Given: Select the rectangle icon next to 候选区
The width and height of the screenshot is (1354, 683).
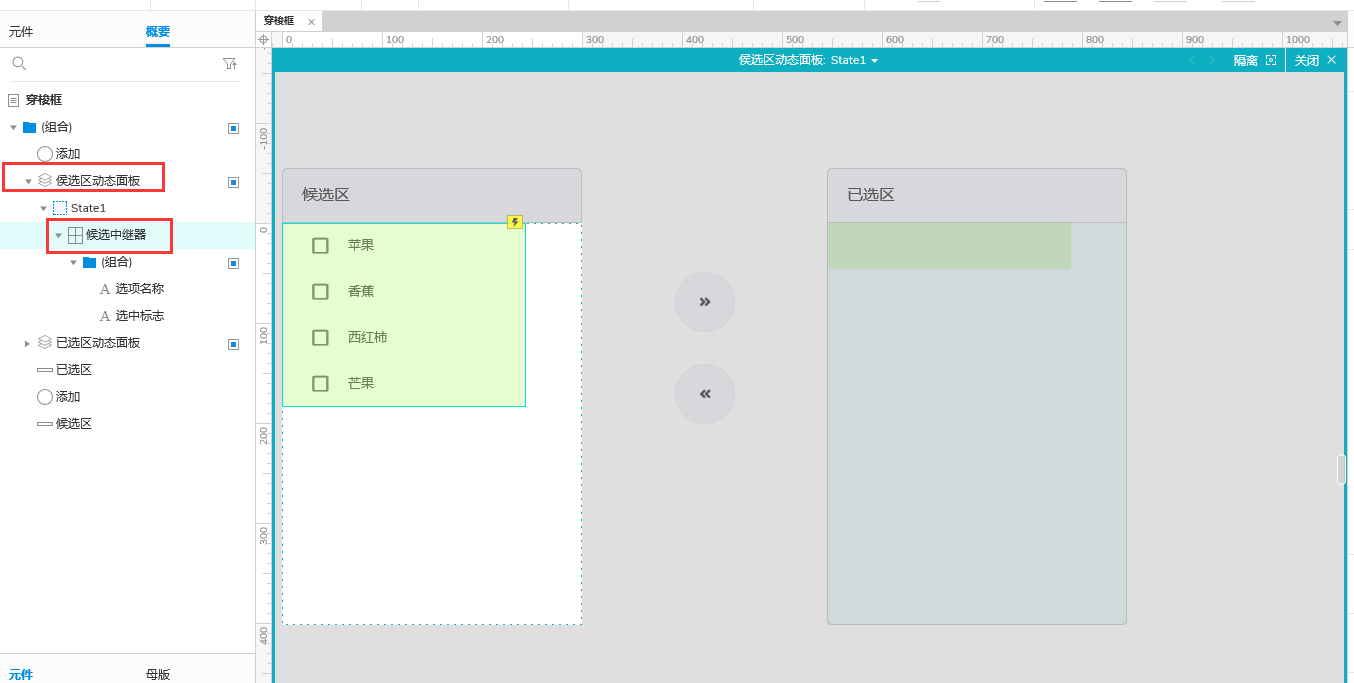Looking at the screenshot, I should coord(44,424).
